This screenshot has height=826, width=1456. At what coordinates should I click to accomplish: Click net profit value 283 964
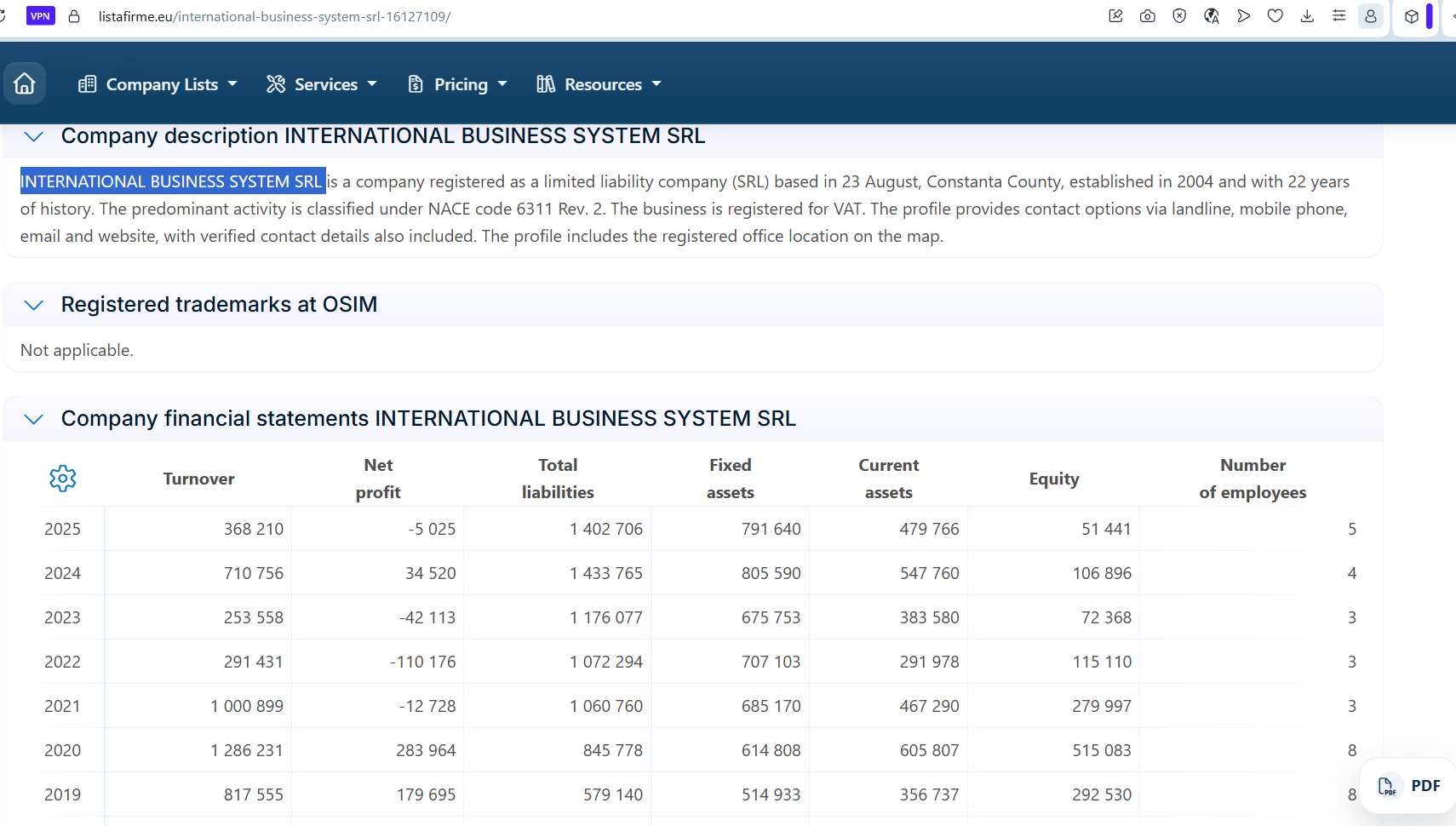click(x=426, y=750)
